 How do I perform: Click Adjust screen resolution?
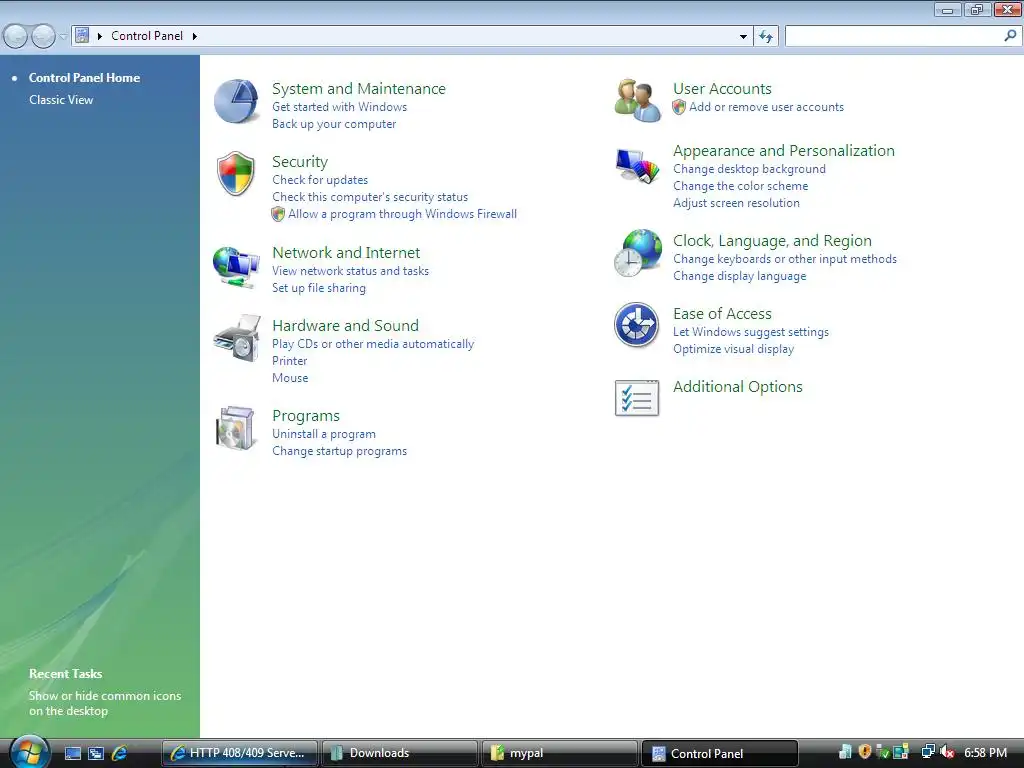click(737, 203)
